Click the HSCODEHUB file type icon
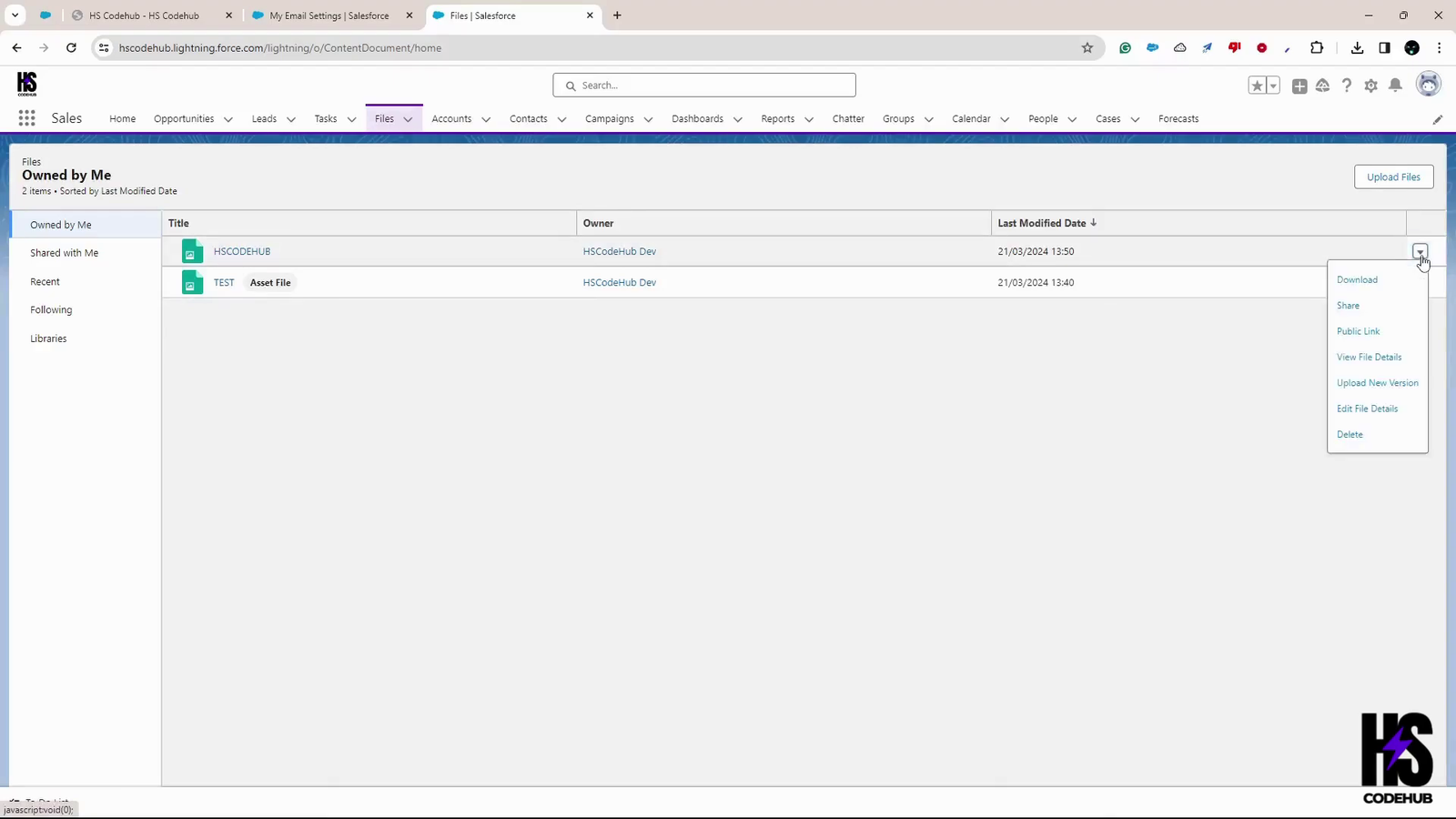The width and height of the screenshot is (1456, 819). [x=192, y=251]
